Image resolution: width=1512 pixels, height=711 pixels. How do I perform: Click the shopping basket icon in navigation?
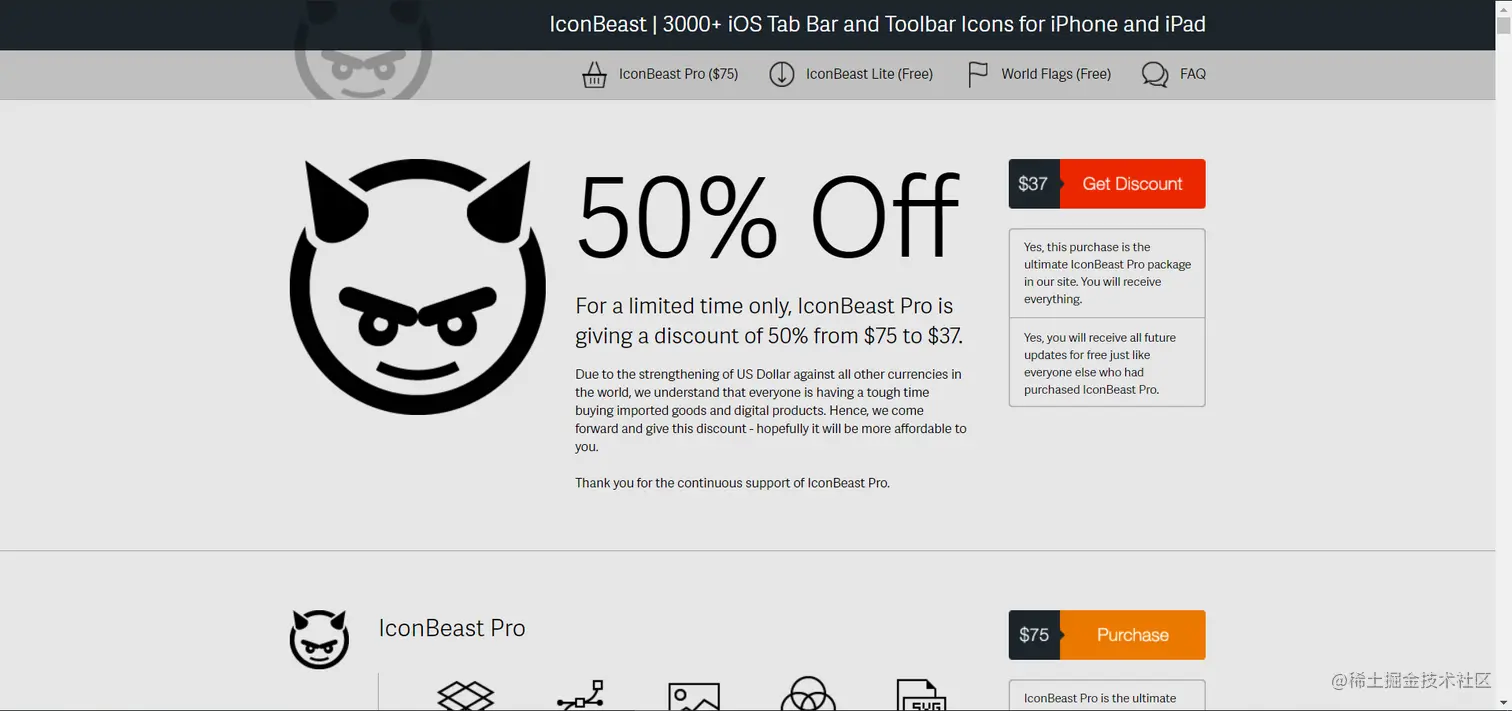click(595, 74)
